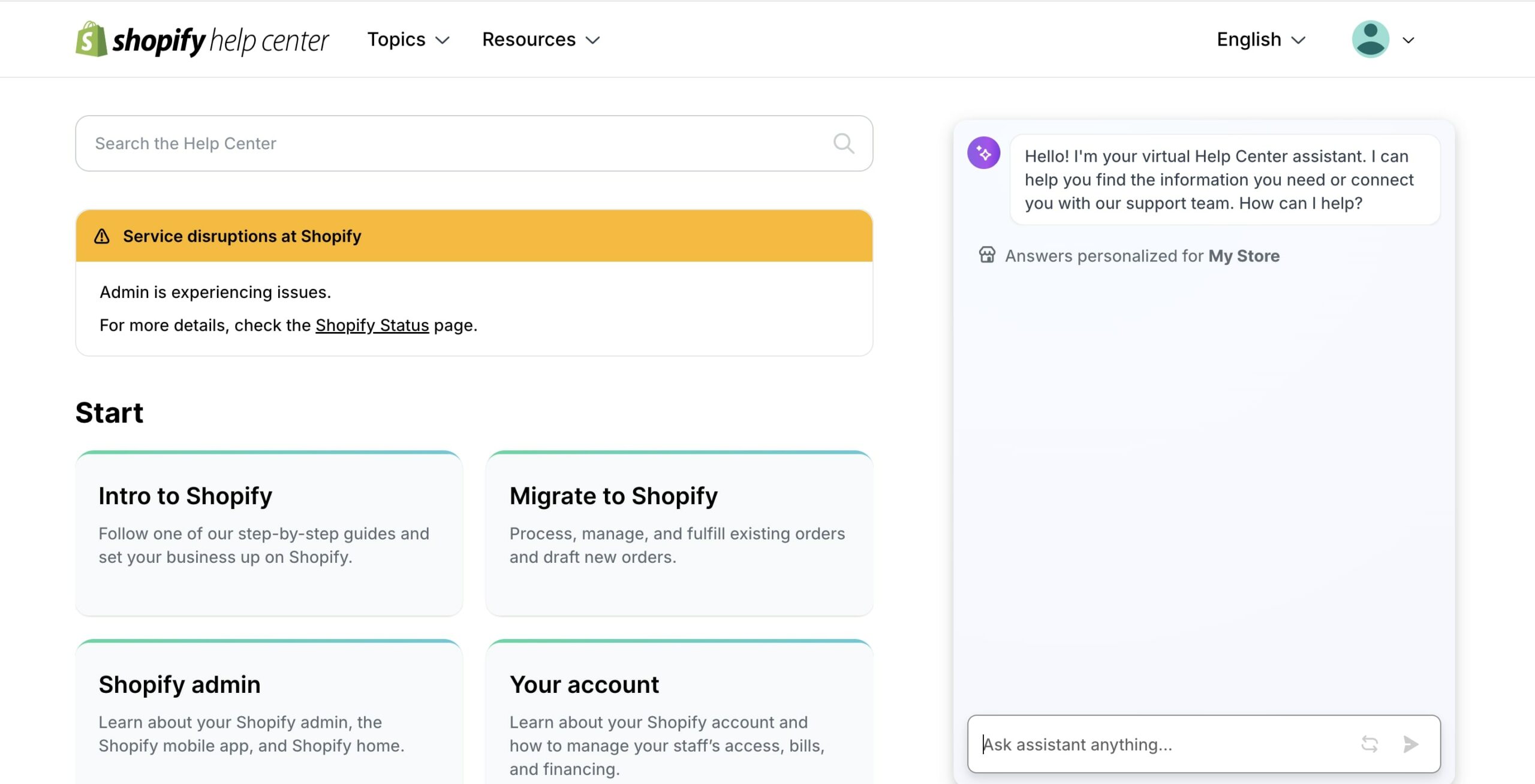Click the user profile avatar
The height and width of the screenshot is (784, 1535).
1370,40
